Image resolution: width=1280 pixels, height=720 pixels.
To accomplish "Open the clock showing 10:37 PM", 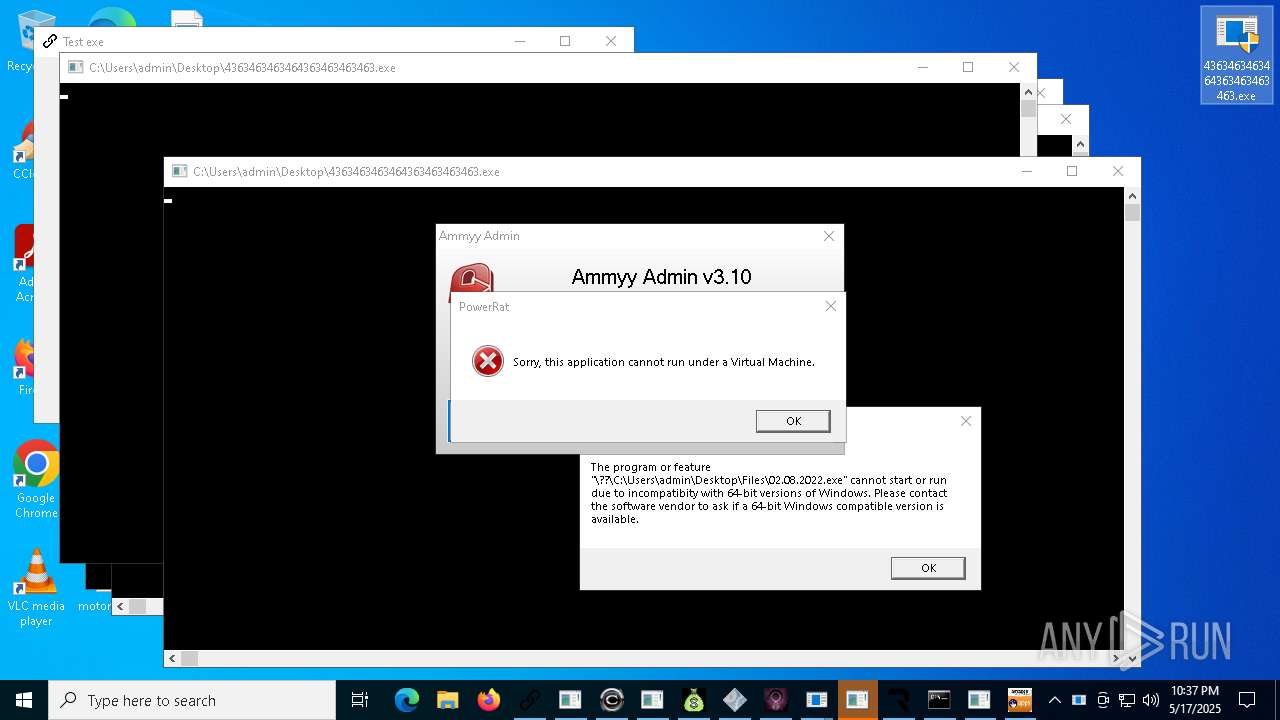I will pyautogui.click(x=1195, y=700).
